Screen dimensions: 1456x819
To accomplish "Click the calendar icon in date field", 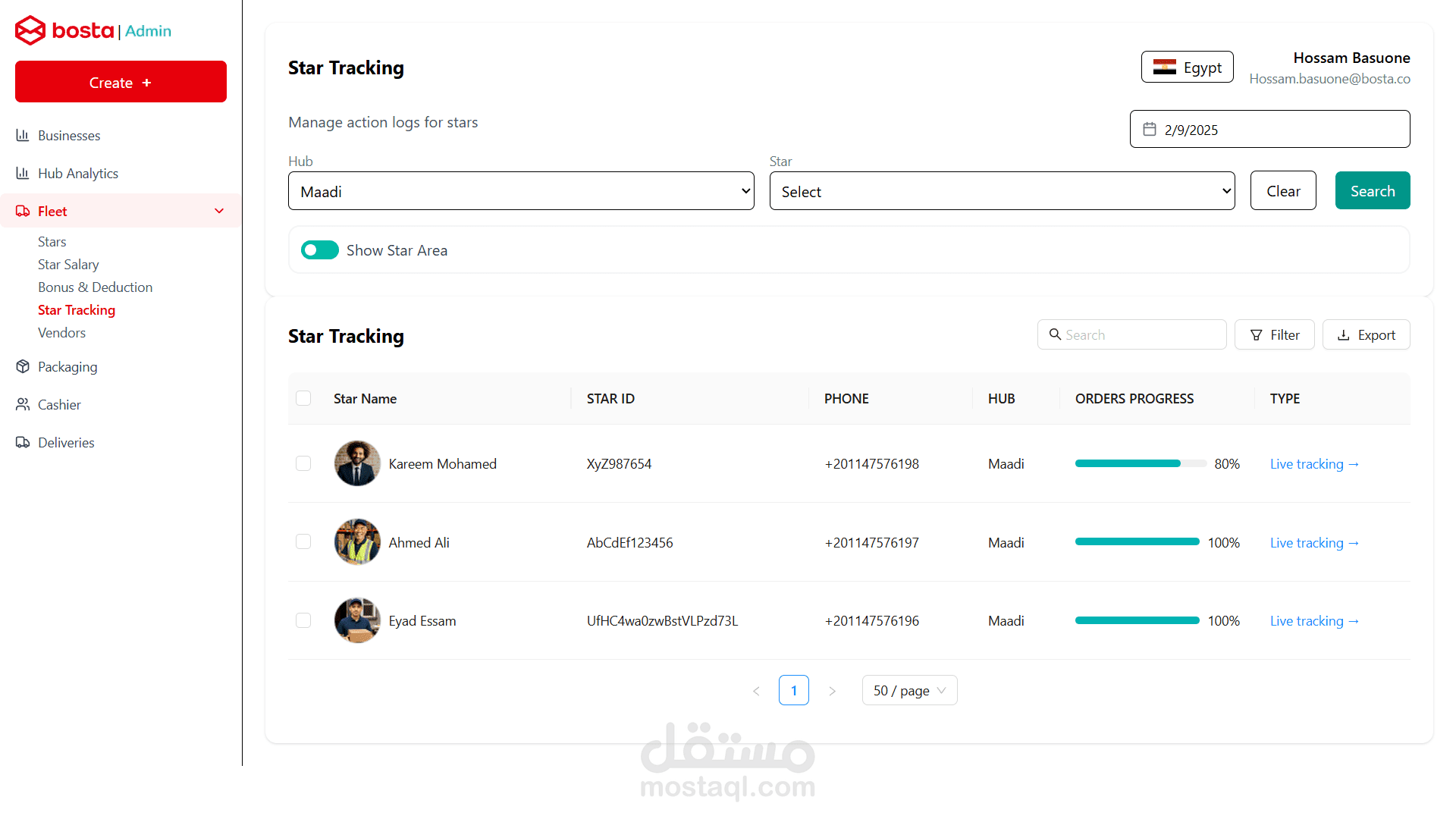I will (1150, 129).
